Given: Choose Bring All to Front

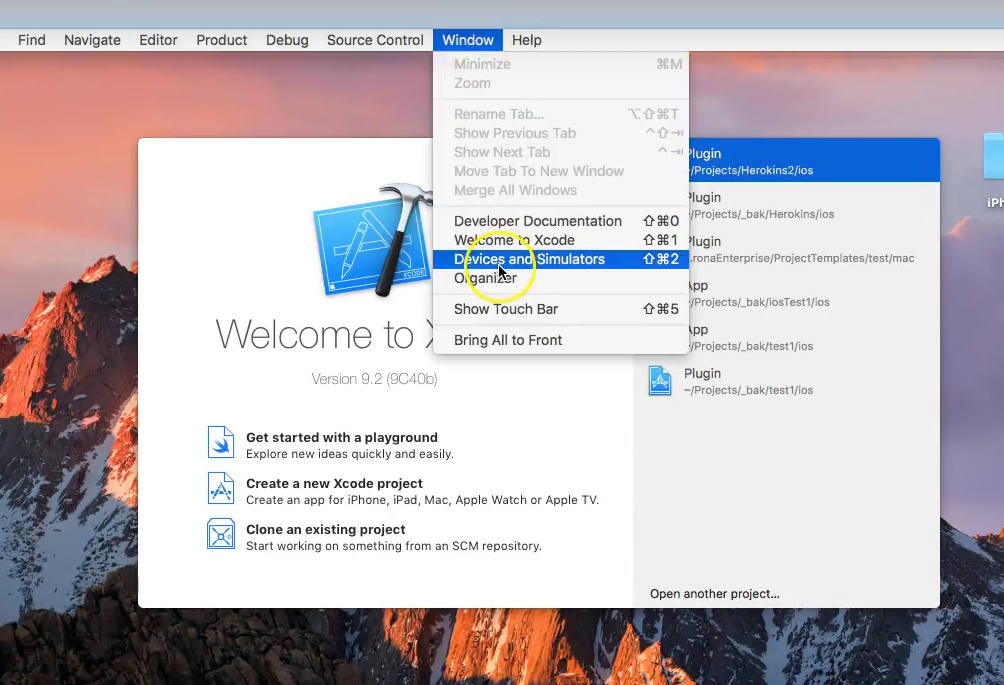Looking at the screenshot, I should (x=561, y=340).
